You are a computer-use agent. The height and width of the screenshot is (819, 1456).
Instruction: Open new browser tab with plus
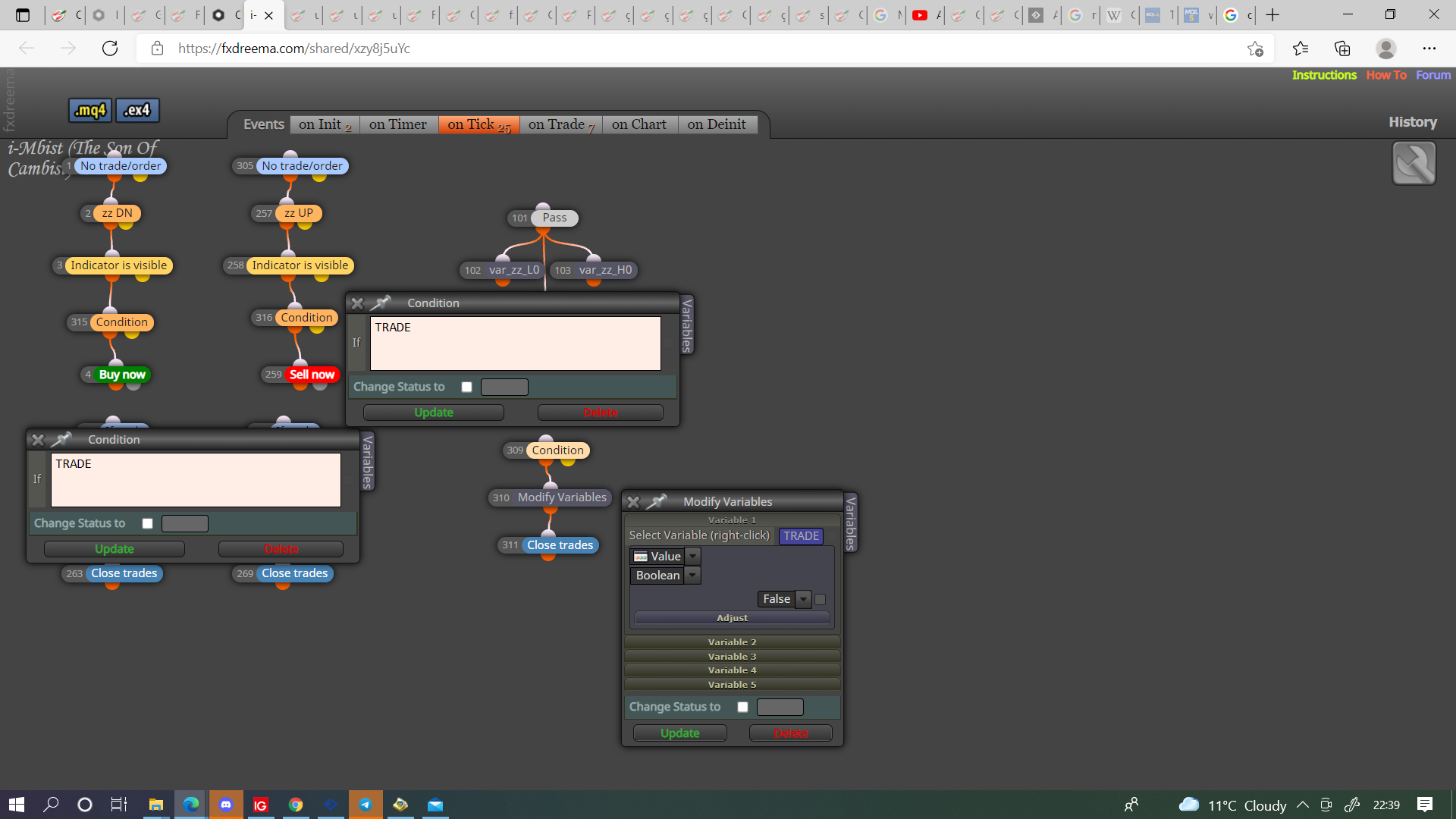pyautogui.click(x=1272, y=14)
